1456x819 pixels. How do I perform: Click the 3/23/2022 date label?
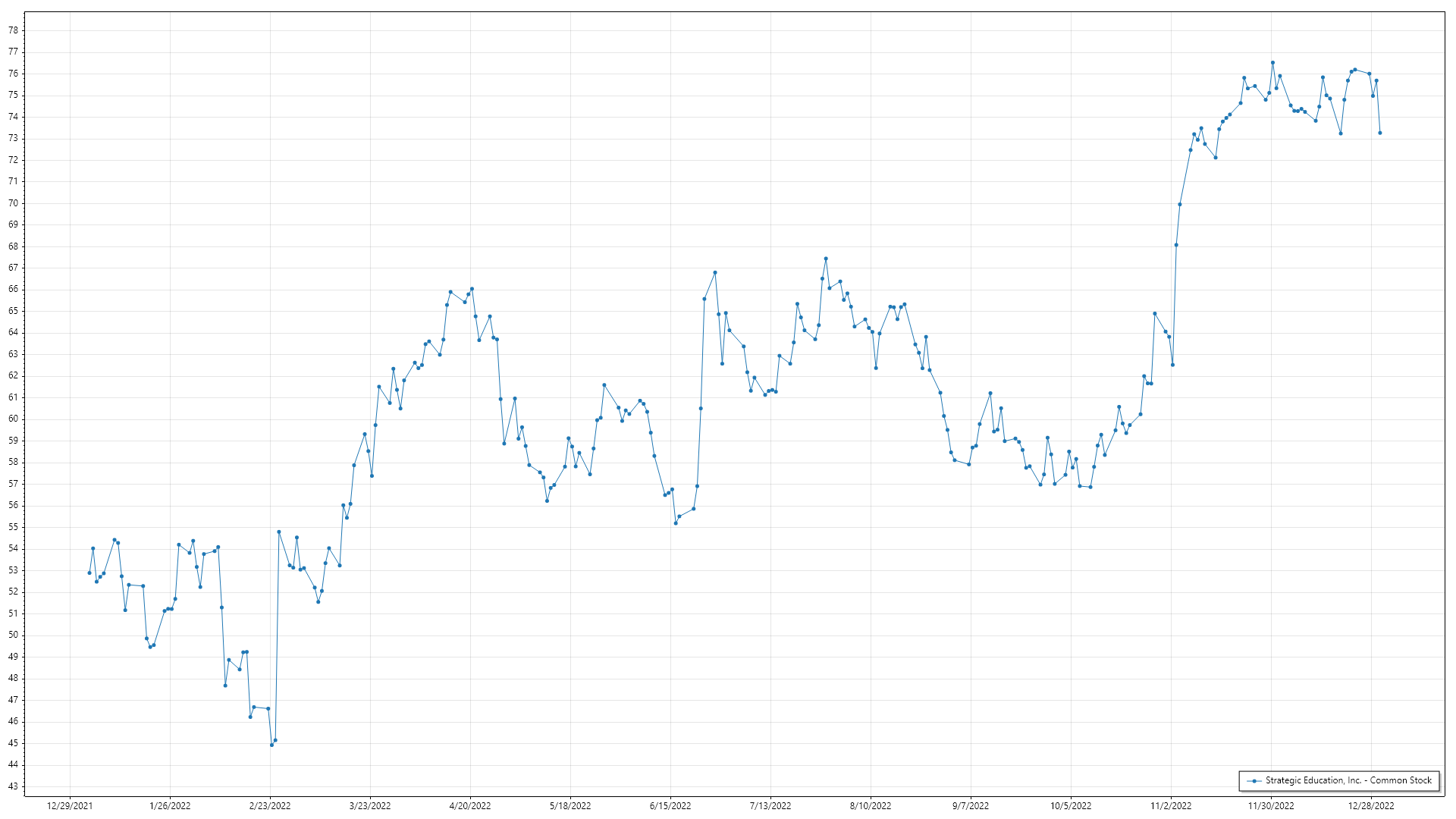(370, 805)
